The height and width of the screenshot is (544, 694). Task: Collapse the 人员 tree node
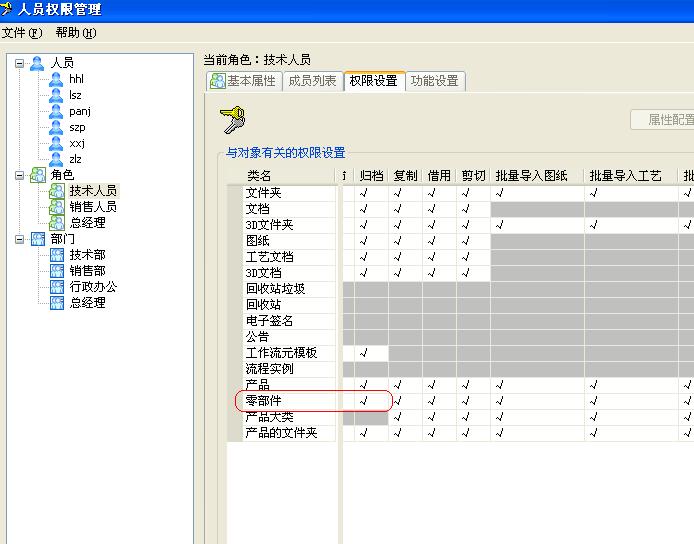point(21,63)
